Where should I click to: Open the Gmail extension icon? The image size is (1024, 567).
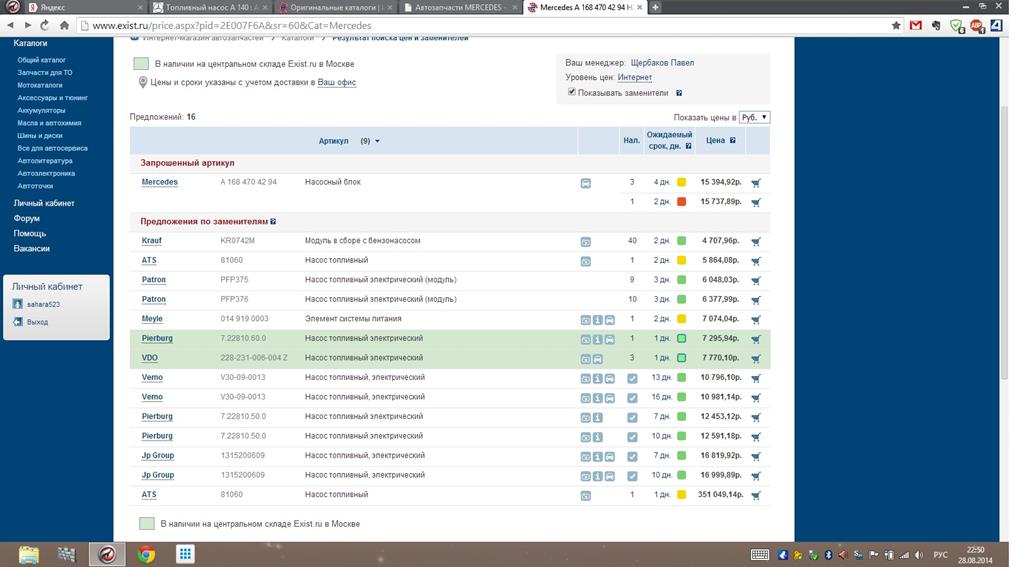916,25
